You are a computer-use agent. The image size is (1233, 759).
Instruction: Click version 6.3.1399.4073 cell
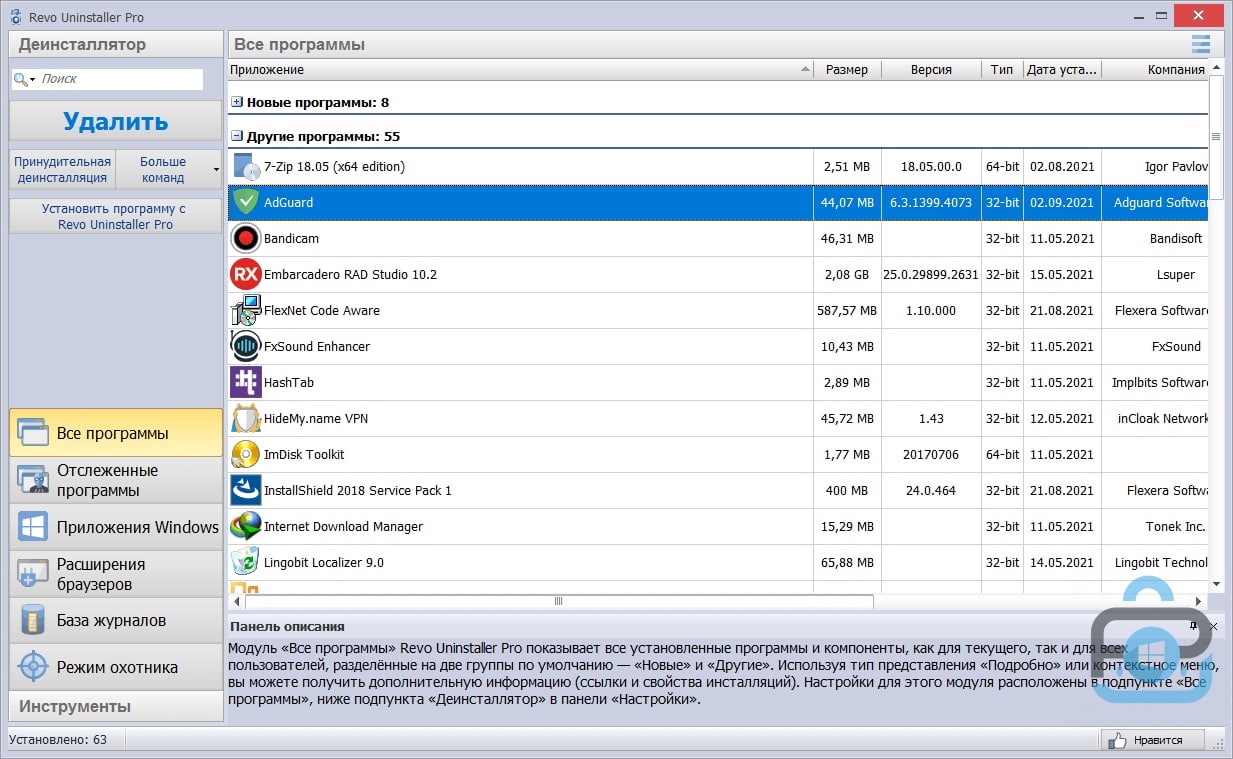931,202
